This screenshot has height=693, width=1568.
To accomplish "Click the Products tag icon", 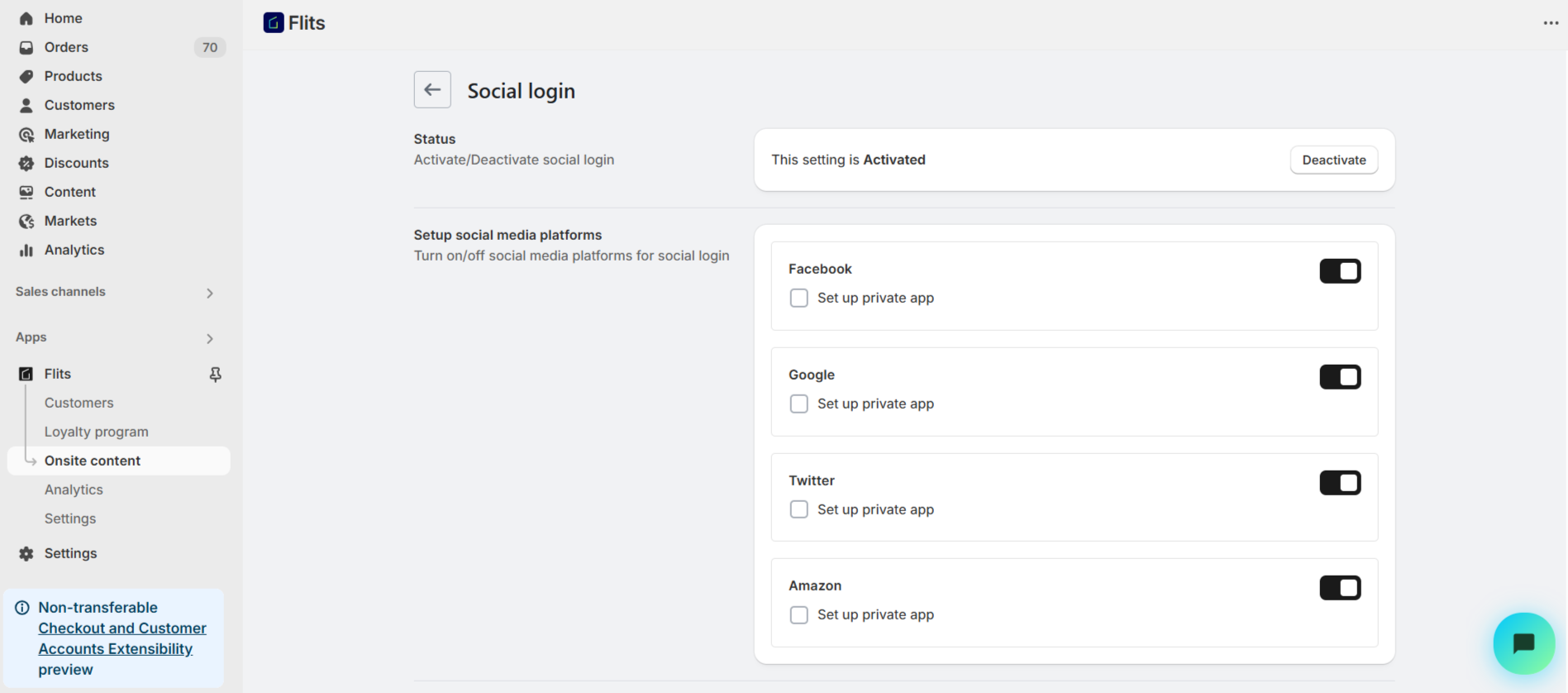I will point(26,76).
